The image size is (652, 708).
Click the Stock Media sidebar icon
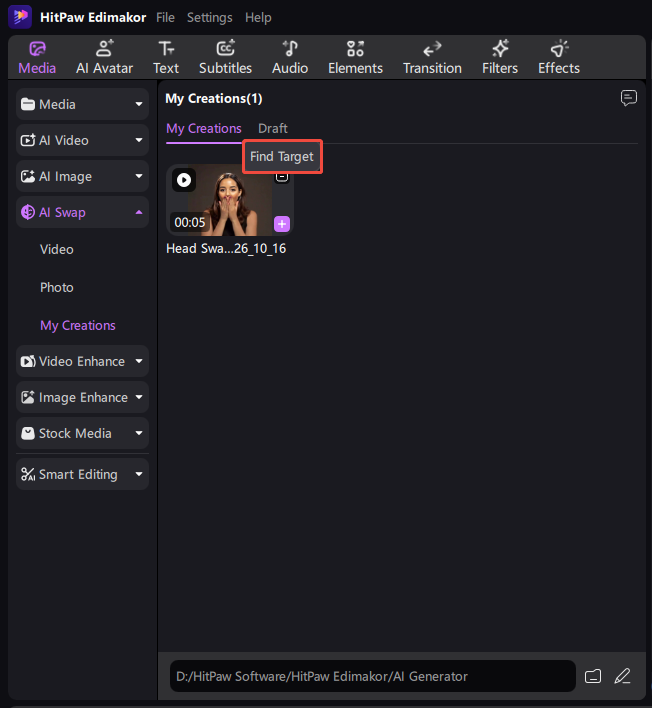[28, 433]
